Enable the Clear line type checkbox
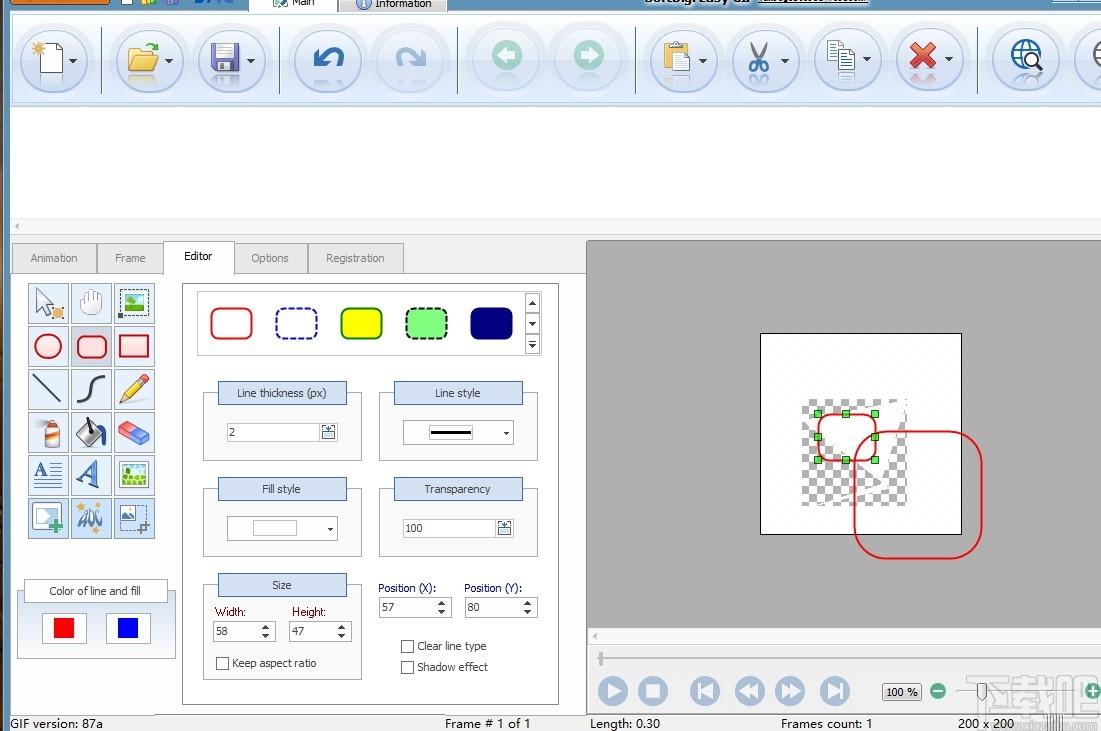This screenshot has height=731, width=1101. tap(407, 646)
